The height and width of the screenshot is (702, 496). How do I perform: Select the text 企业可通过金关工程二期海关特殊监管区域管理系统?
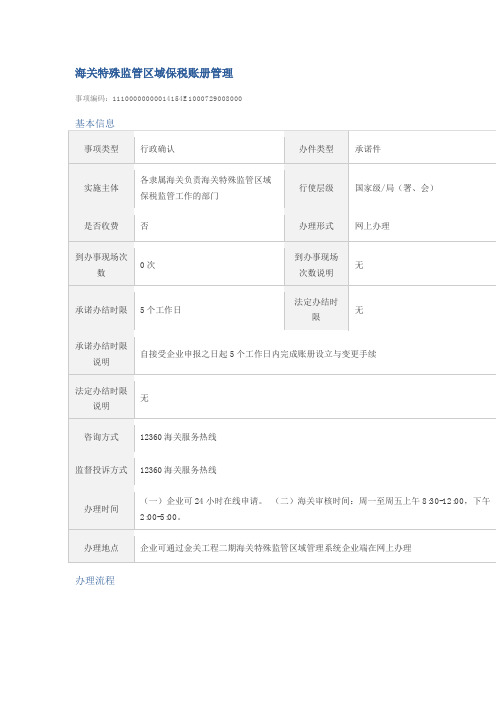tap(241, 548)
